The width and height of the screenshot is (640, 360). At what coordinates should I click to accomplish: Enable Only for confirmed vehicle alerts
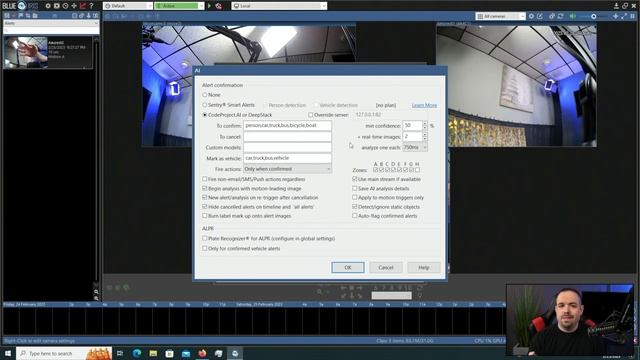pos(205,248)
